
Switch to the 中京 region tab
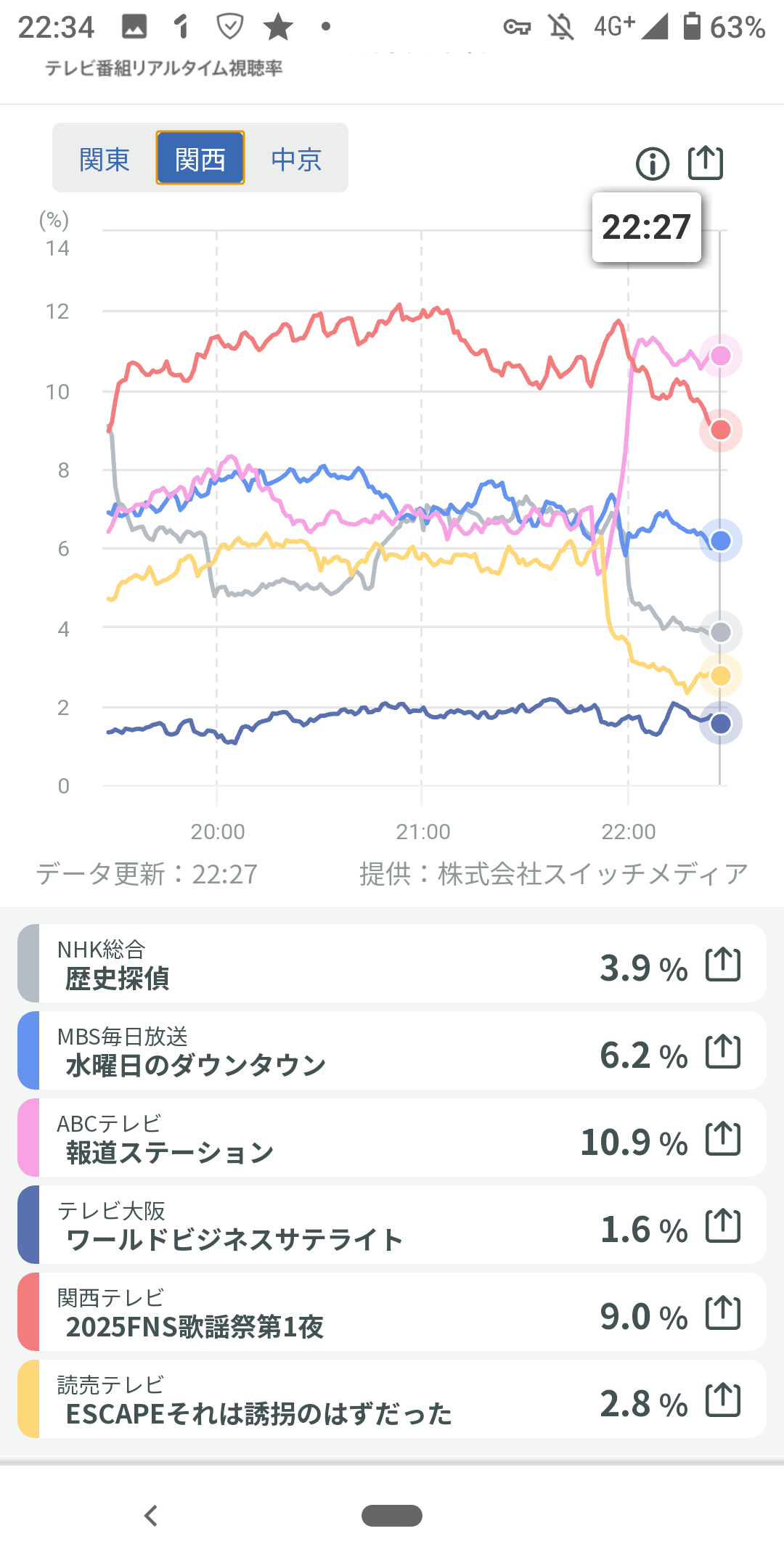[x=296, y=159]
